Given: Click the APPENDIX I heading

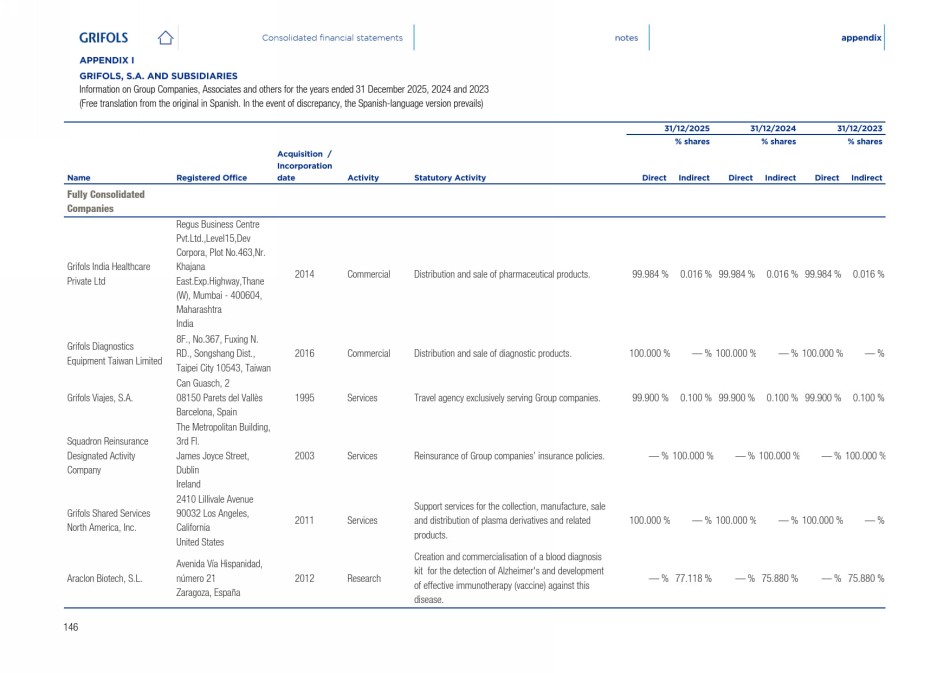Looking at the screenshot, I should pos(107,61).
